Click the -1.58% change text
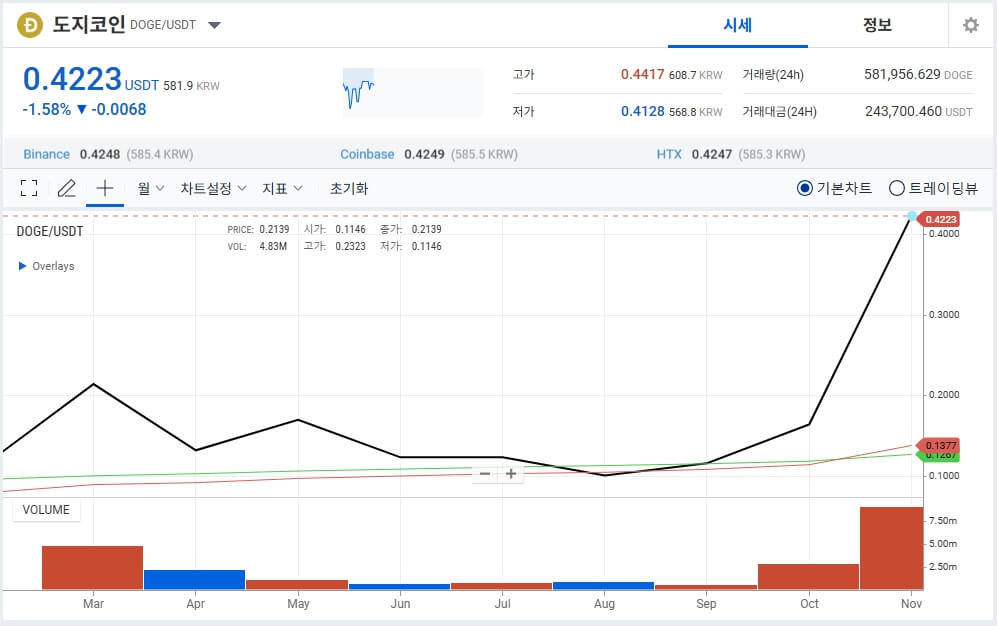 point(46,109)
